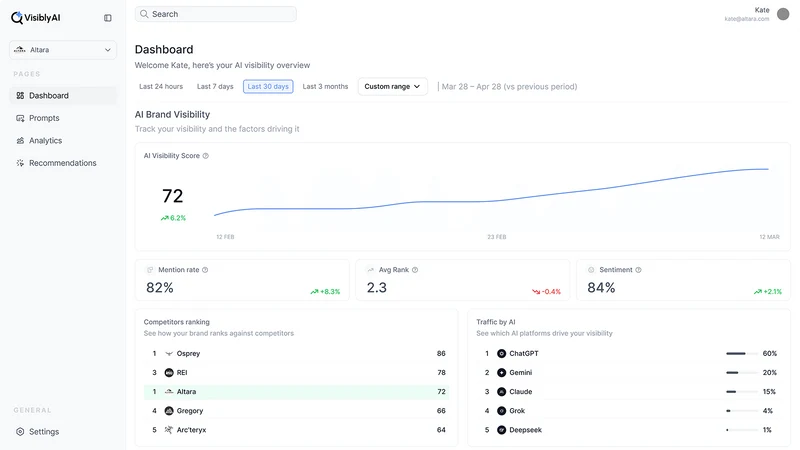Click the +8.3% mention rate change
The height and width of the screenshot is (450, 800).
click(325, 292)
